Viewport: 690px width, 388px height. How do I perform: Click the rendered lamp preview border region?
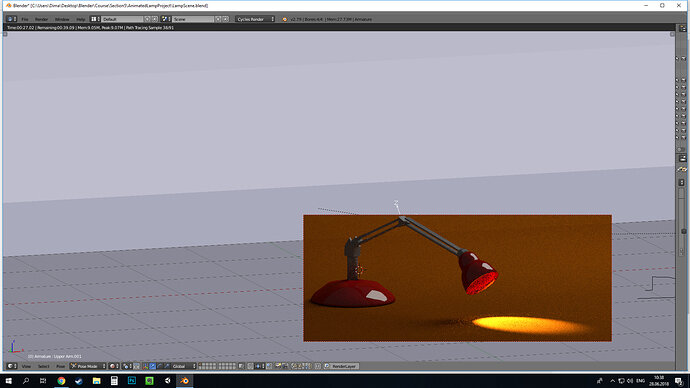pos(457,278)
